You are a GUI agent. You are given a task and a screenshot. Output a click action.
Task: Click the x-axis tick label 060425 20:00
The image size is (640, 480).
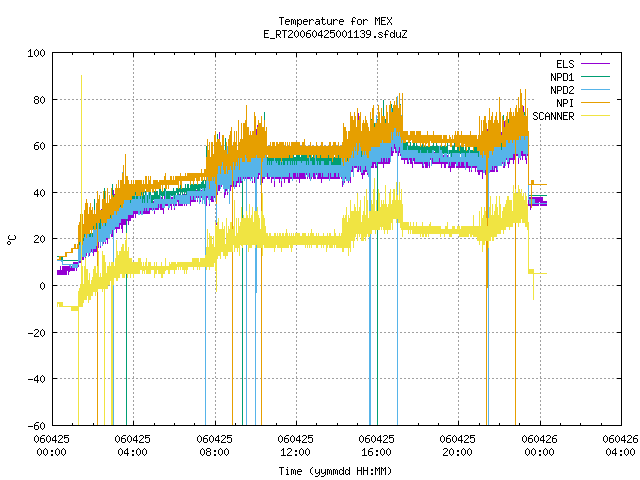pyautogui.click(x=458, y=446)
